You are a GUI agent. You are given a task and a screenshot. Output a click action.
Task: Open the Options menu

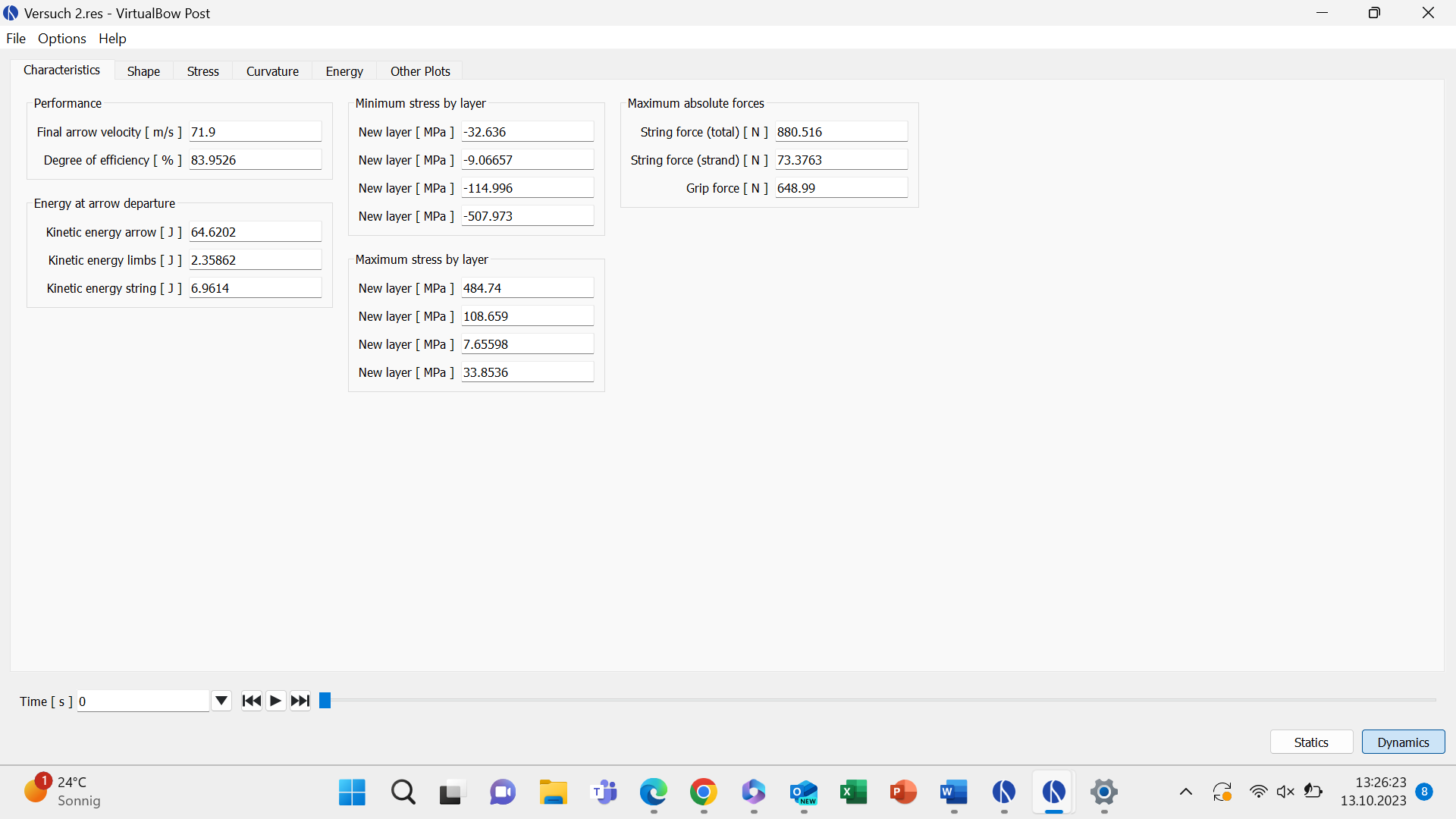point(62,39)
